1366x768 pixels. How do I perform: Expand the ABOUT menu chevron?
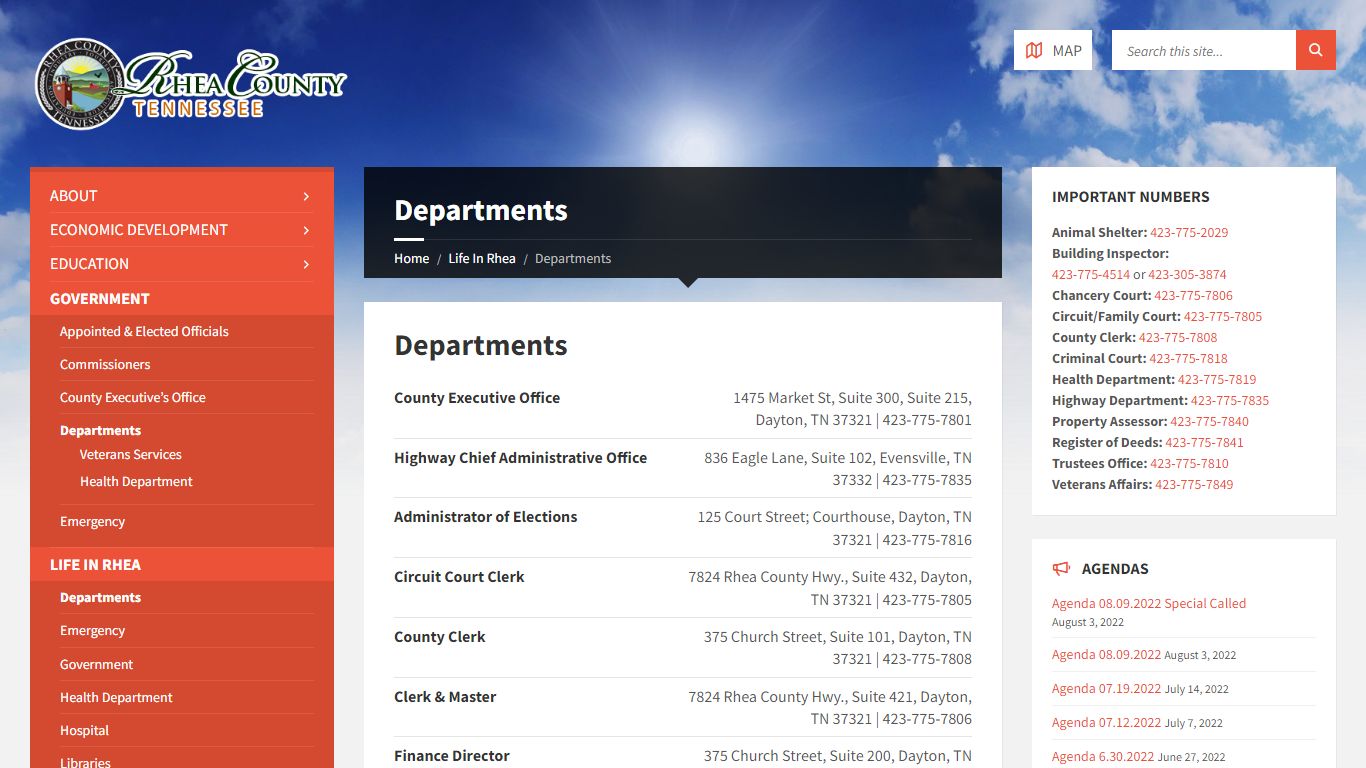click(x=306, y=197)
